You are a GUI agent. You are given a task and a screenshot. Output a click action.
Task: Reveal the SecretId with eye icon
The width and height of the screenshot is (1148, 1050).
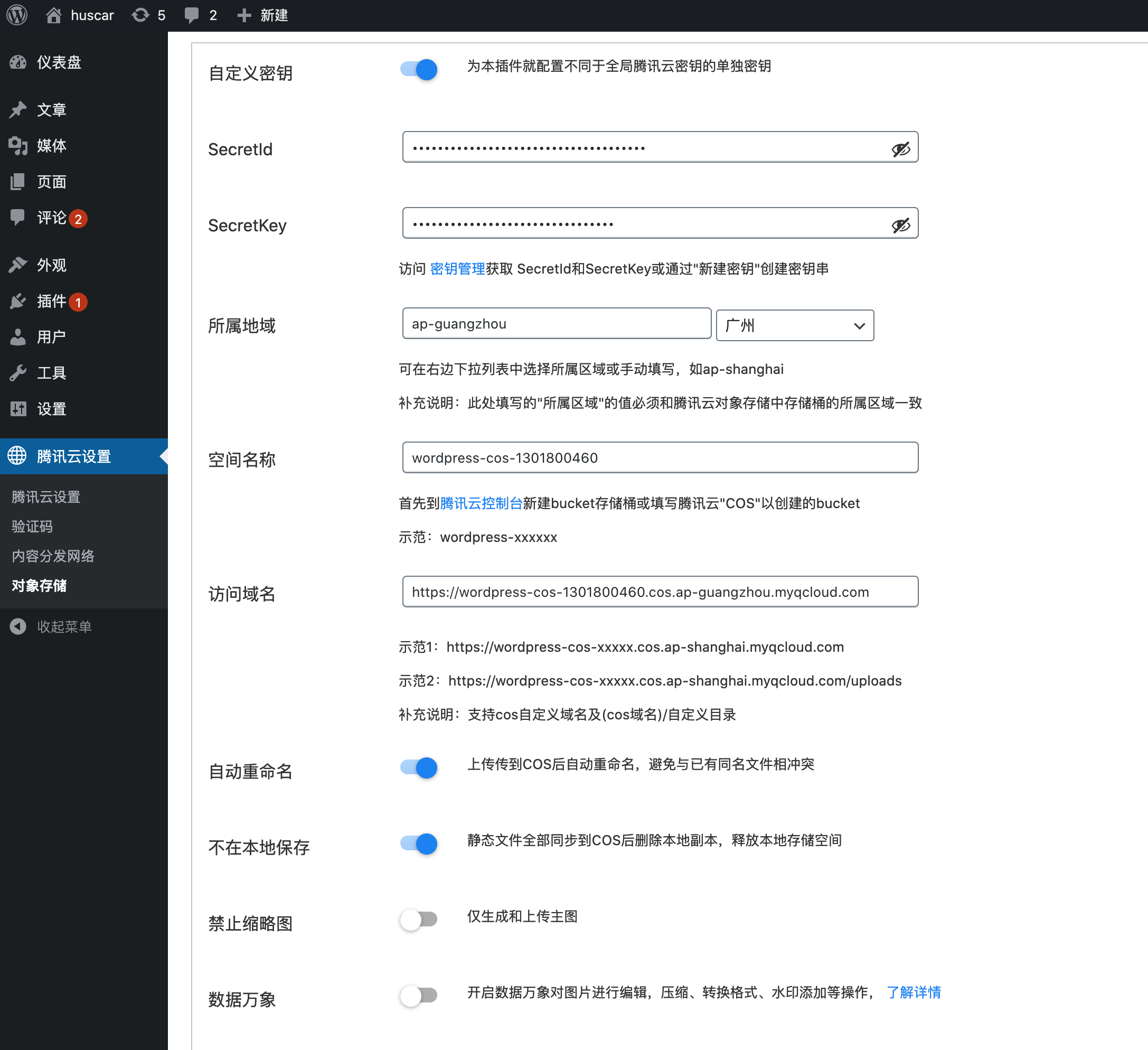coord(900,148)
